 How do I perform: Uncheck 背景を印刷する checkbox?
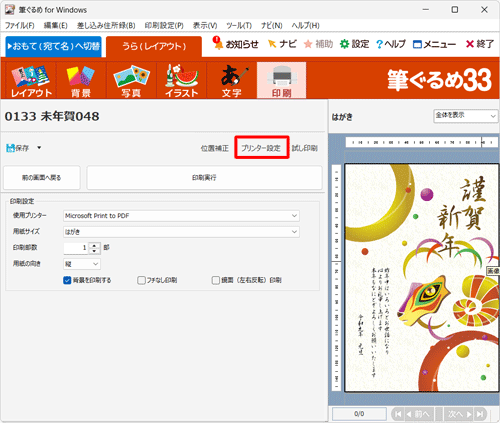(x=67, y=280)
